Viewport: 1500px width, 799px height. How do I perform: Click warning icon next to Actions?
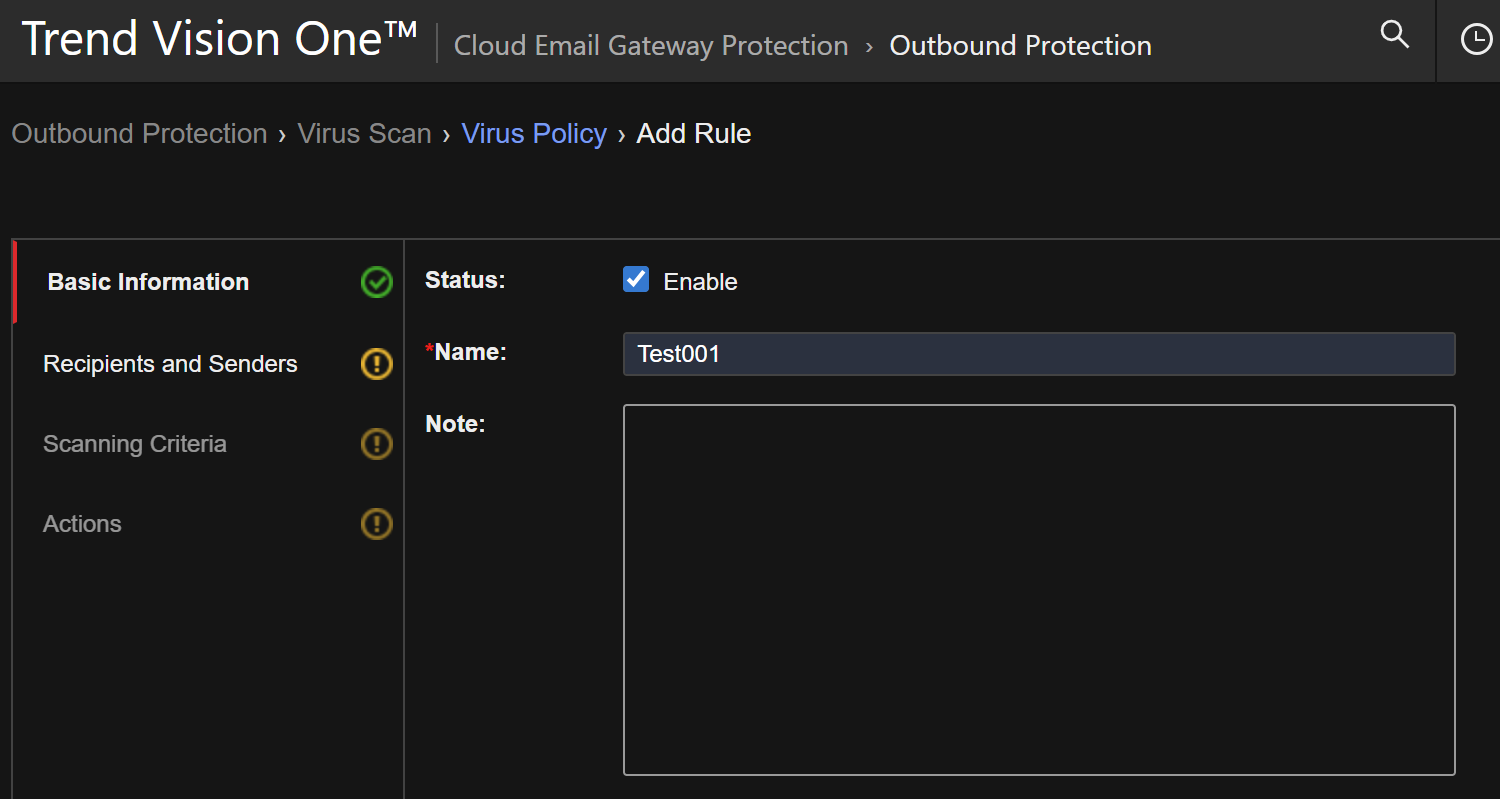coord(377,524)
